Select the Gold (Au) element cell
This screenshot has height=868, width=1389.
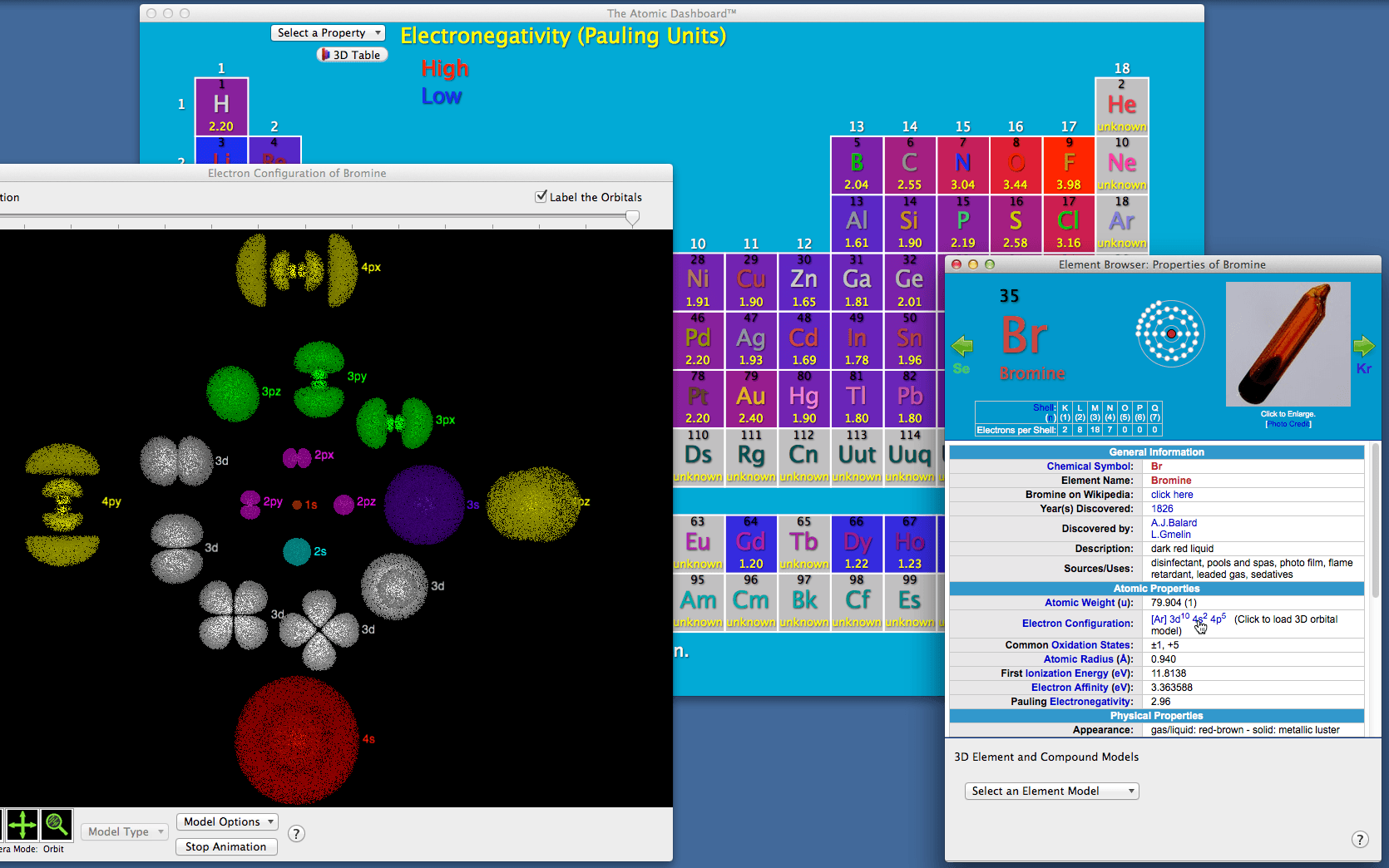pos(751,398)
